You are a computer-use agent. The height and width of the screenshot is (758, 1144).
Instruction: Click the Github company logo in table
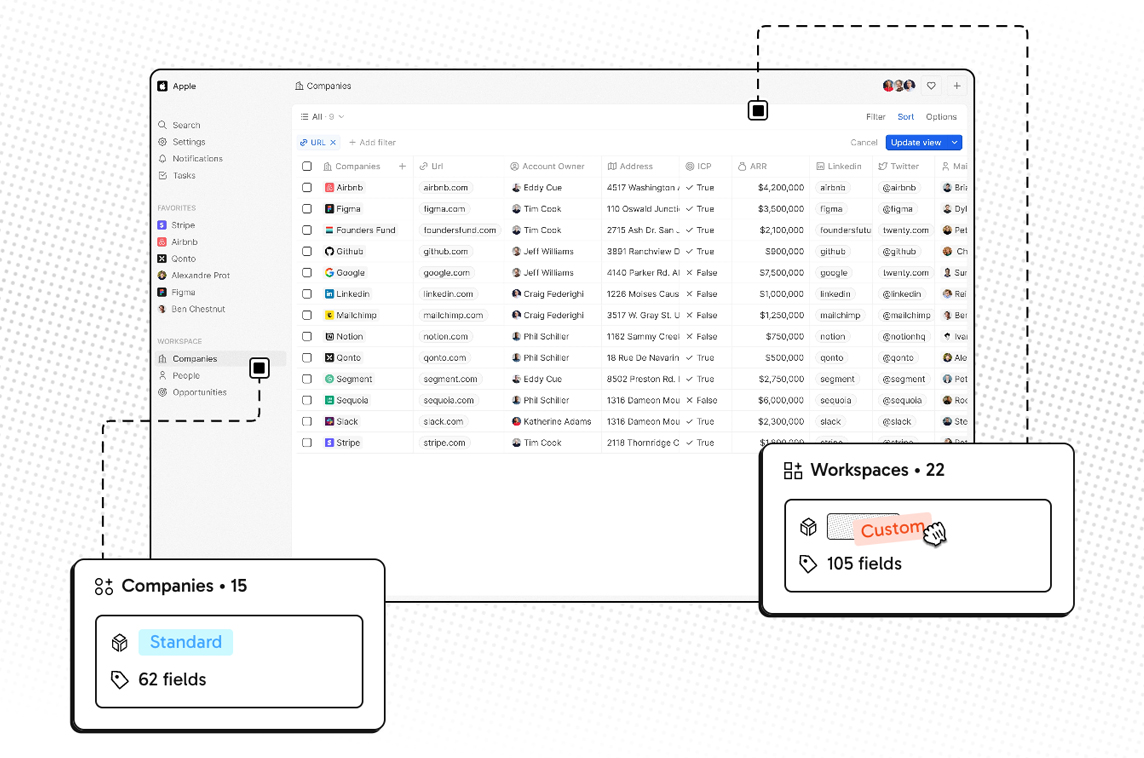tap(329, 251)
